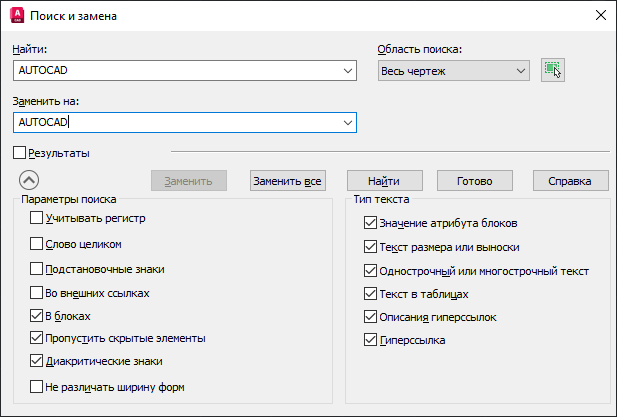
Task: Click the 'Готово' button
Action: 476,181
